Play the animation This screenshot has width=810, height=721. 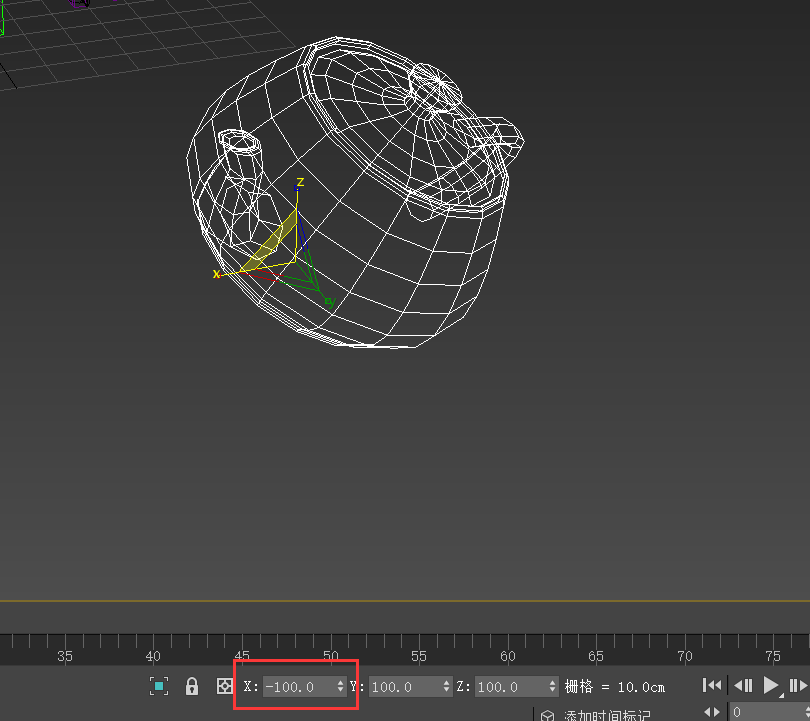771,685
